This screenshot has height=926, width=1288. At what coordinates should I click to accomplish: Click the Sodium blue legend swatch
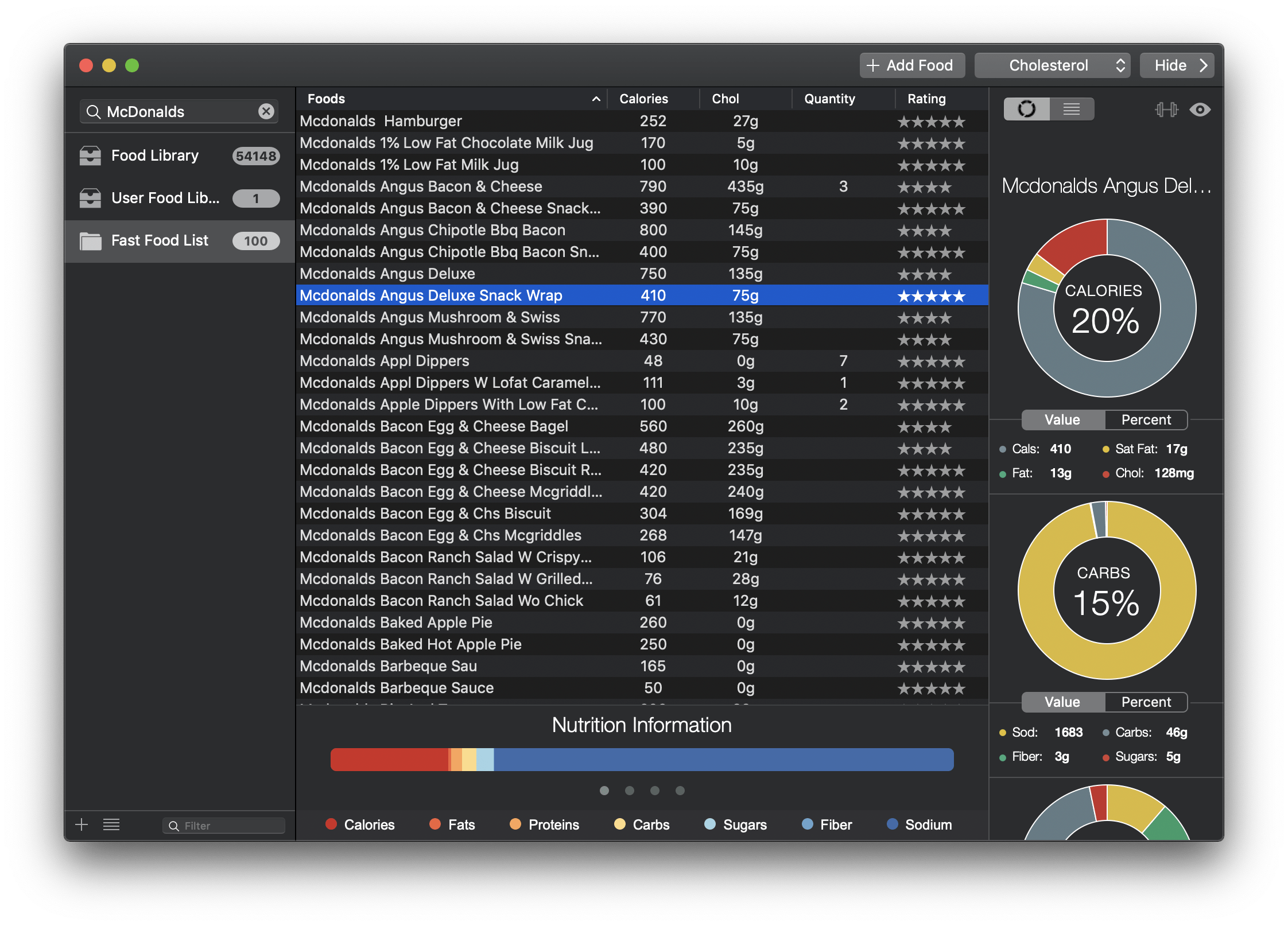coord(893,824)
